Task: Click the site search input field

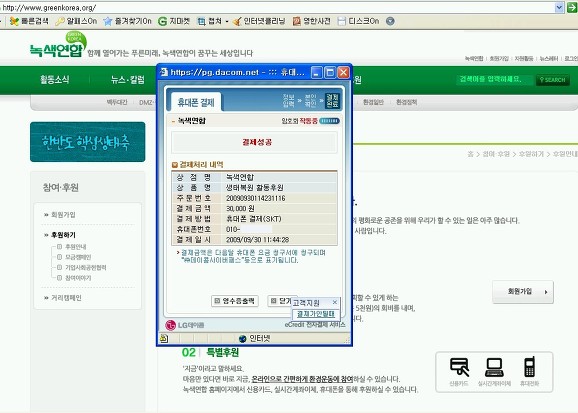Action: point(495,79)
